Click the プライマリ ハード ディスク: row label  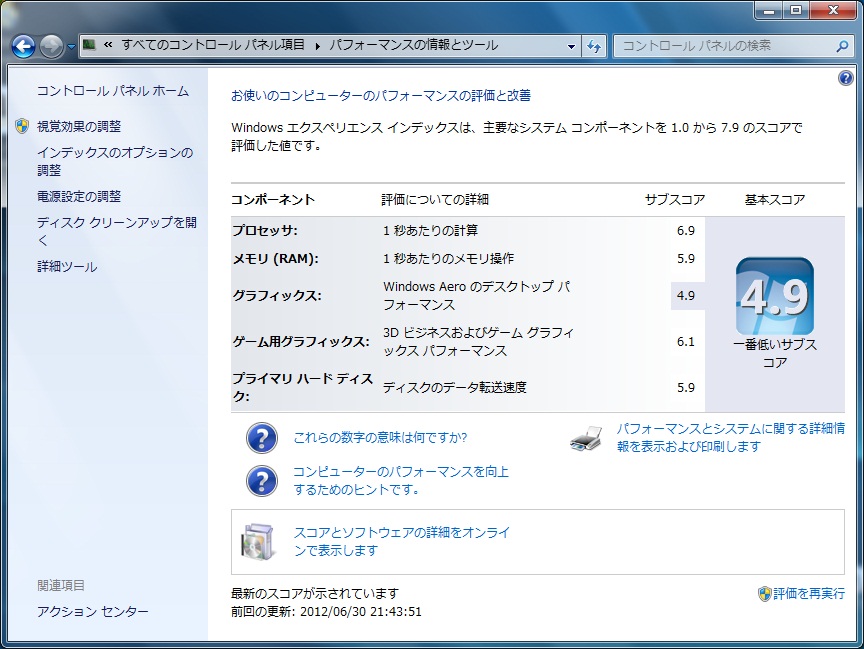[303, 387]
